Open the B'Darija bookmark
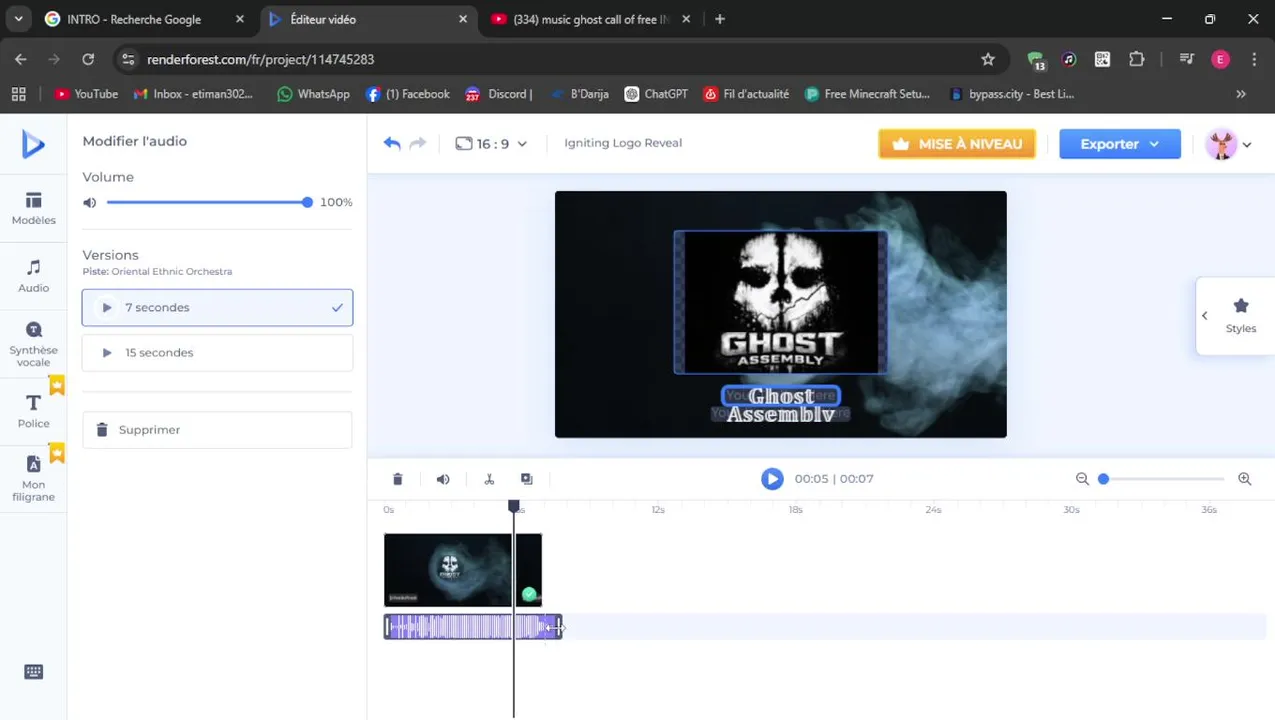 coord(579,94)
